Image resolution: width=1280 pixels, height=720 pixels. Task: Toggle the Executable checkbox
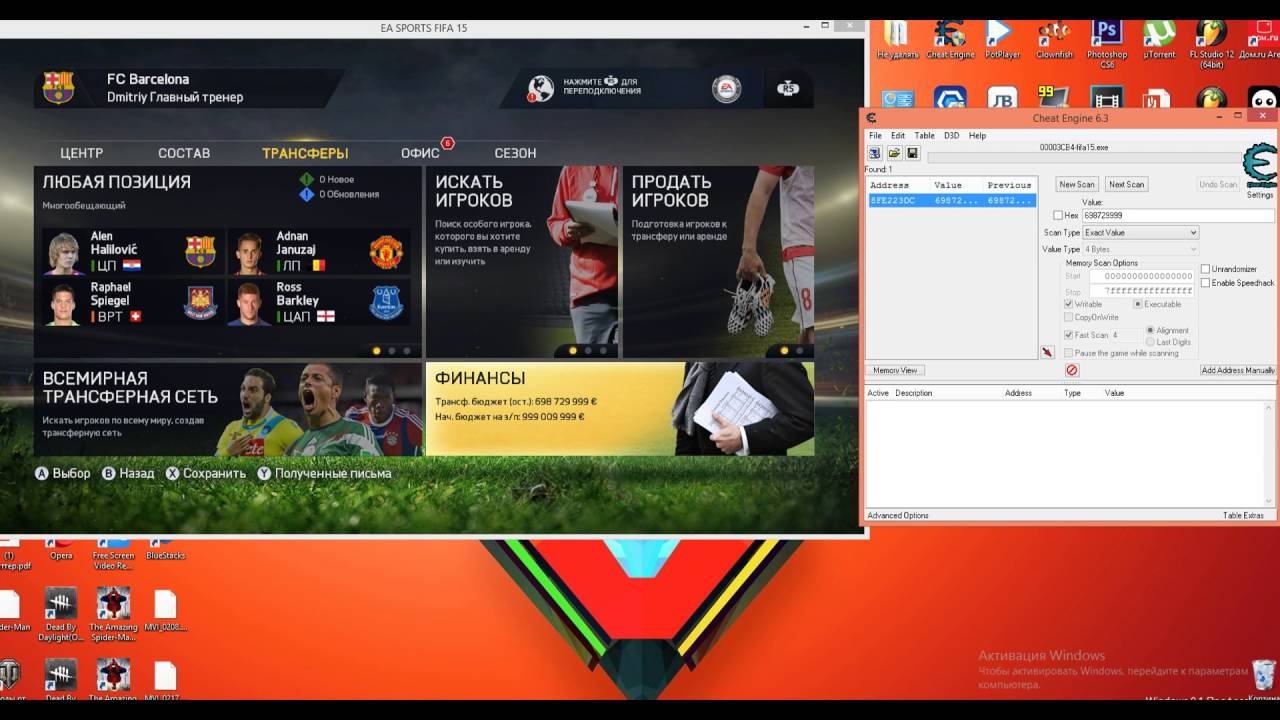pyautogui.click(x=1138, y=304)
